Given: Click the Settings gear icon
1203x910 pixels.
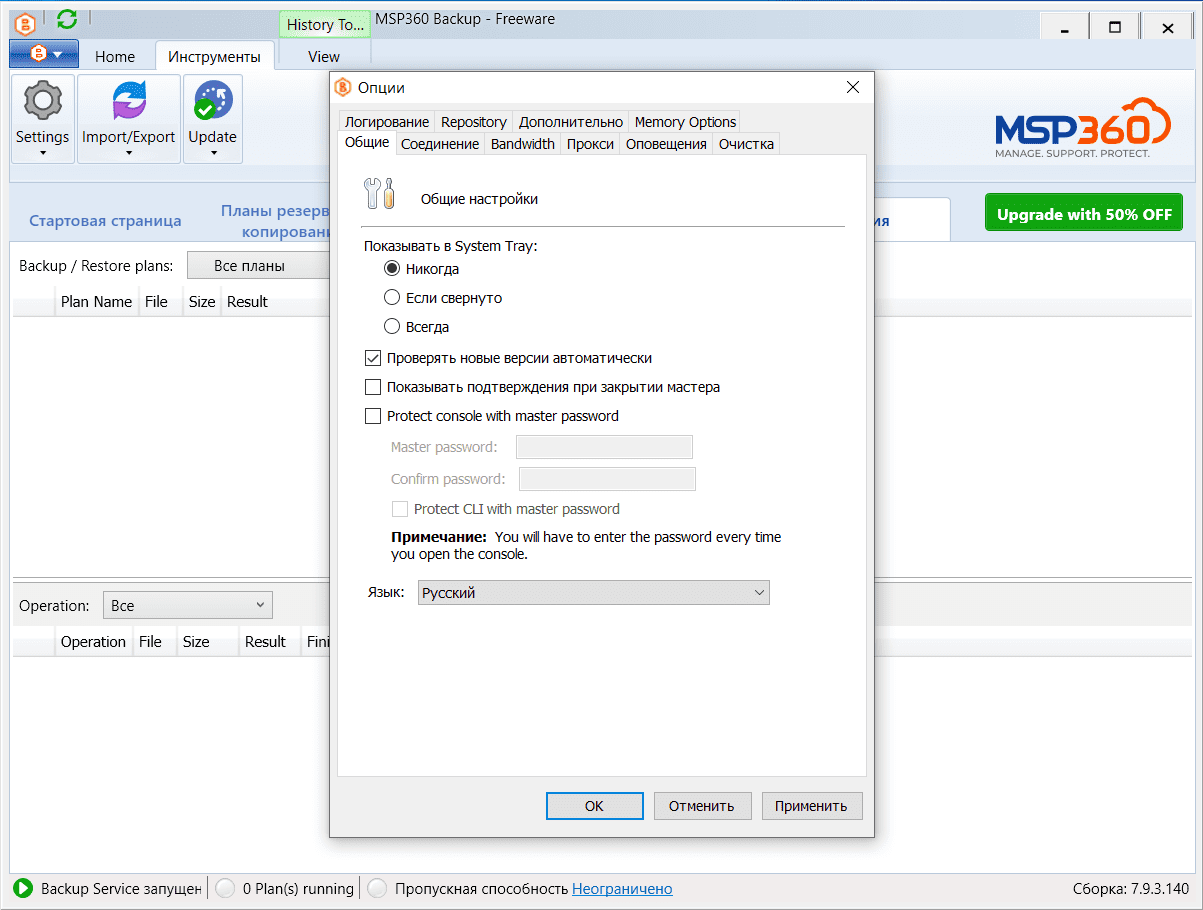Looking at the screenshot, I should coord(42,100).
